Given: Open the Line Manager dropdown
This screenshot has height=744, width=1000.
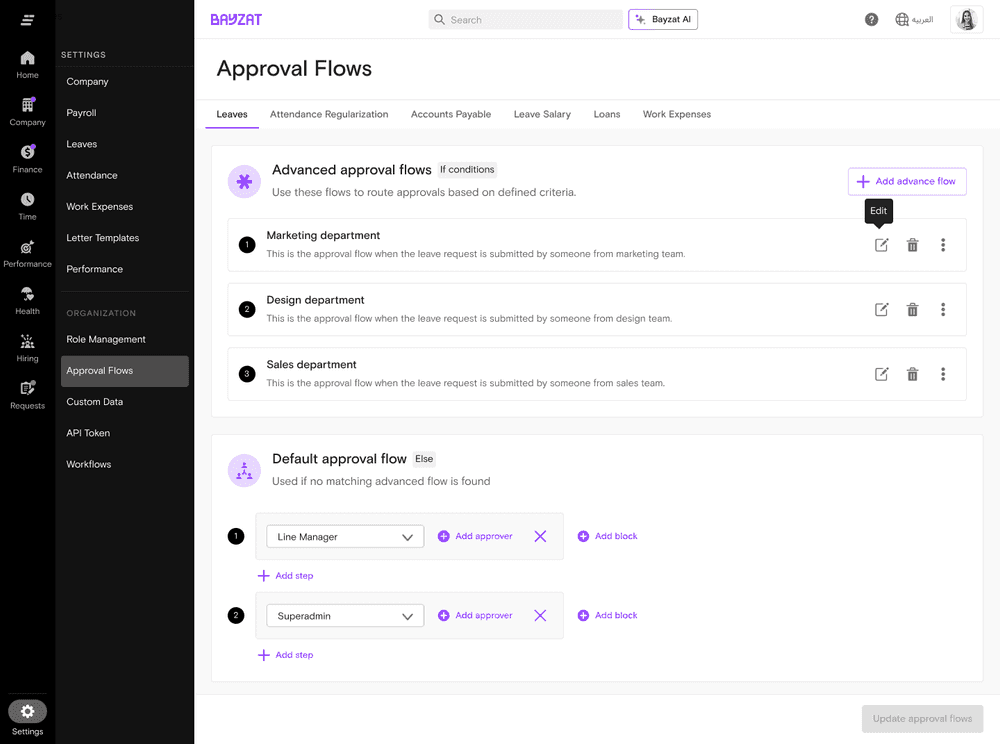Looking at the screenshot, I should tap(344, 536).
